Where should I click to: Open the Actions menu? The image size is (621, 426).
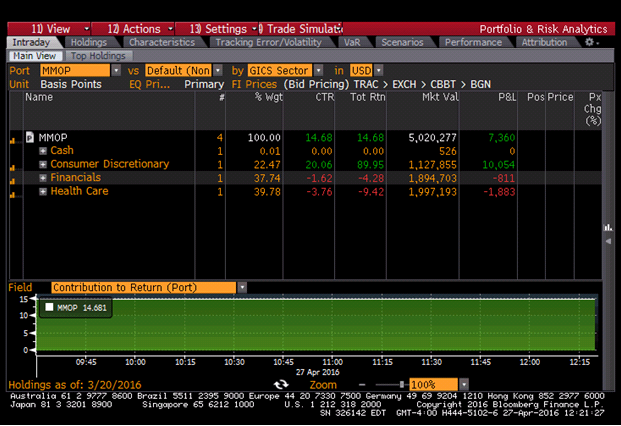coord(133,29)
